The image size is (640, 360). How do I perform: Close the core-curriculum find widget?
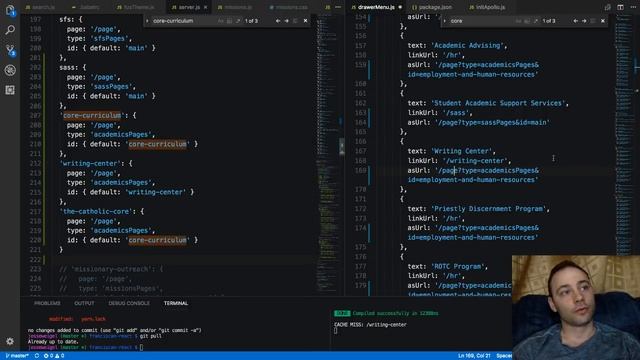(305, 21)
